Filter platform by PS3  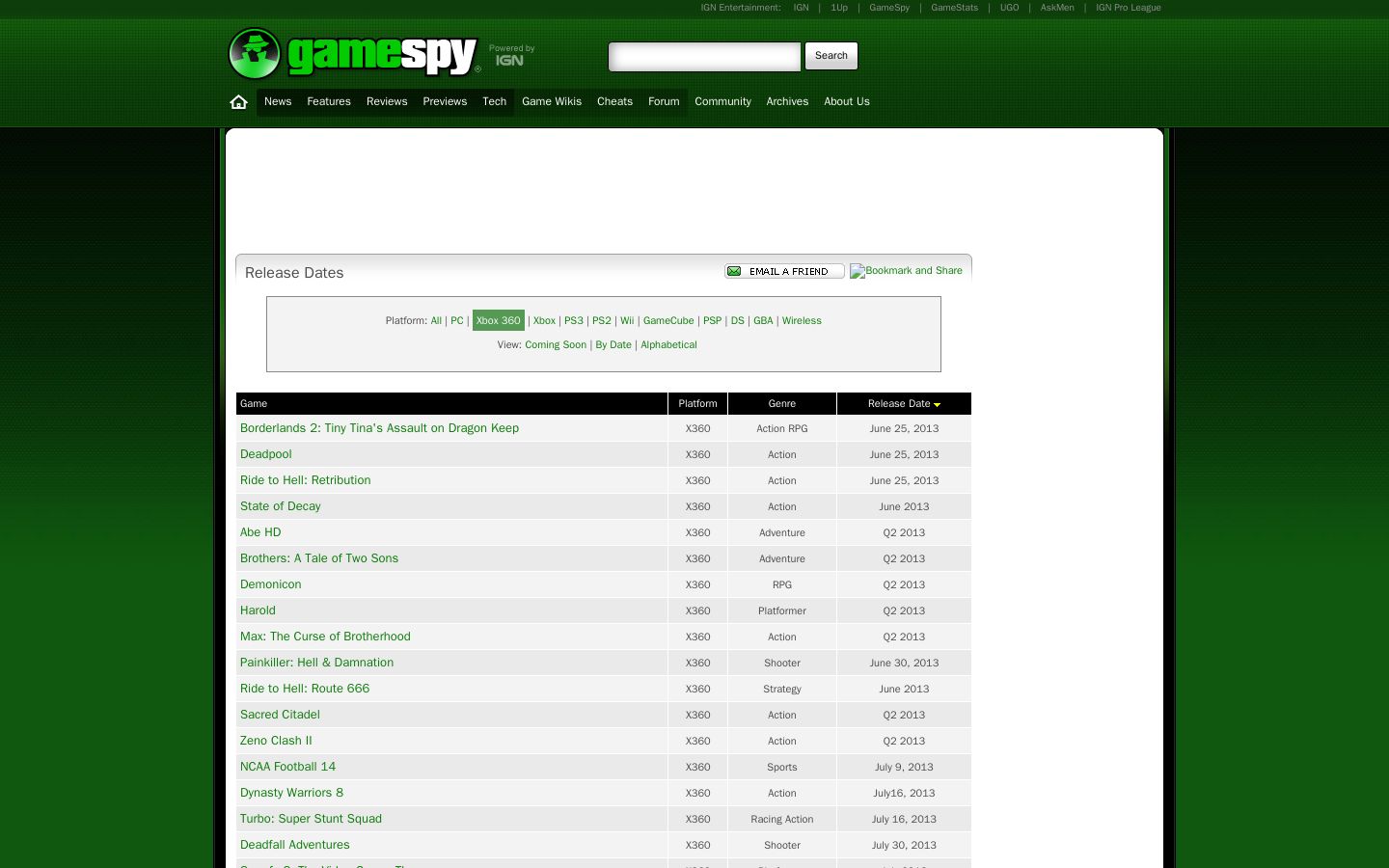pyautogui.click(x=574, y=321)
